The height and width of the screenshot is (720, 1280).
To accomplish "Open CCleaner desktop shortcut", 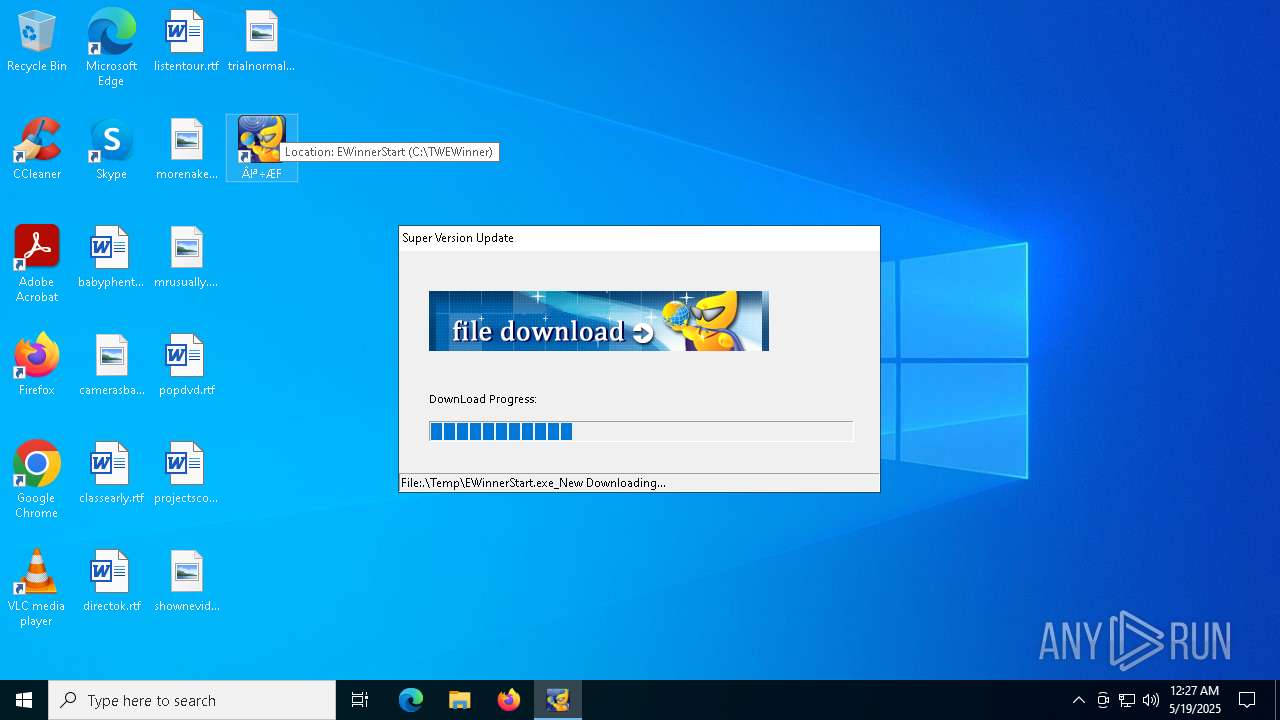I will (37, 150).
